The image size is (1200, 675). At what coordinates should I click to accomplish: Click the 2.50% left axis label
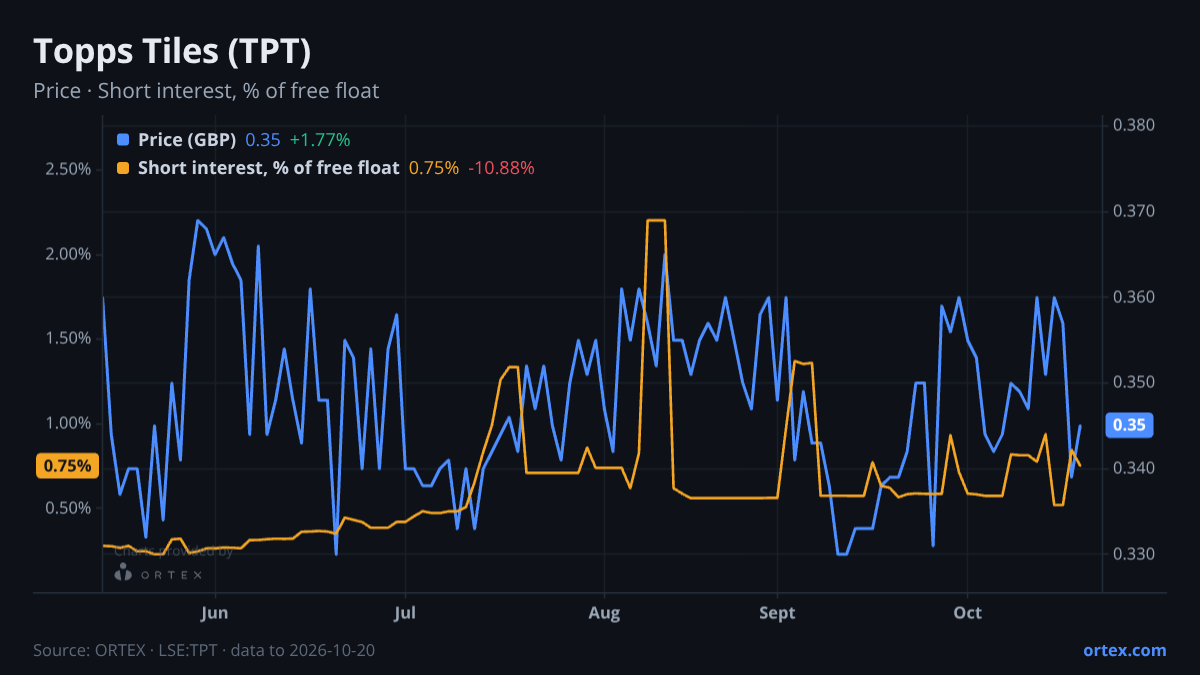click(x=68, y=169)
